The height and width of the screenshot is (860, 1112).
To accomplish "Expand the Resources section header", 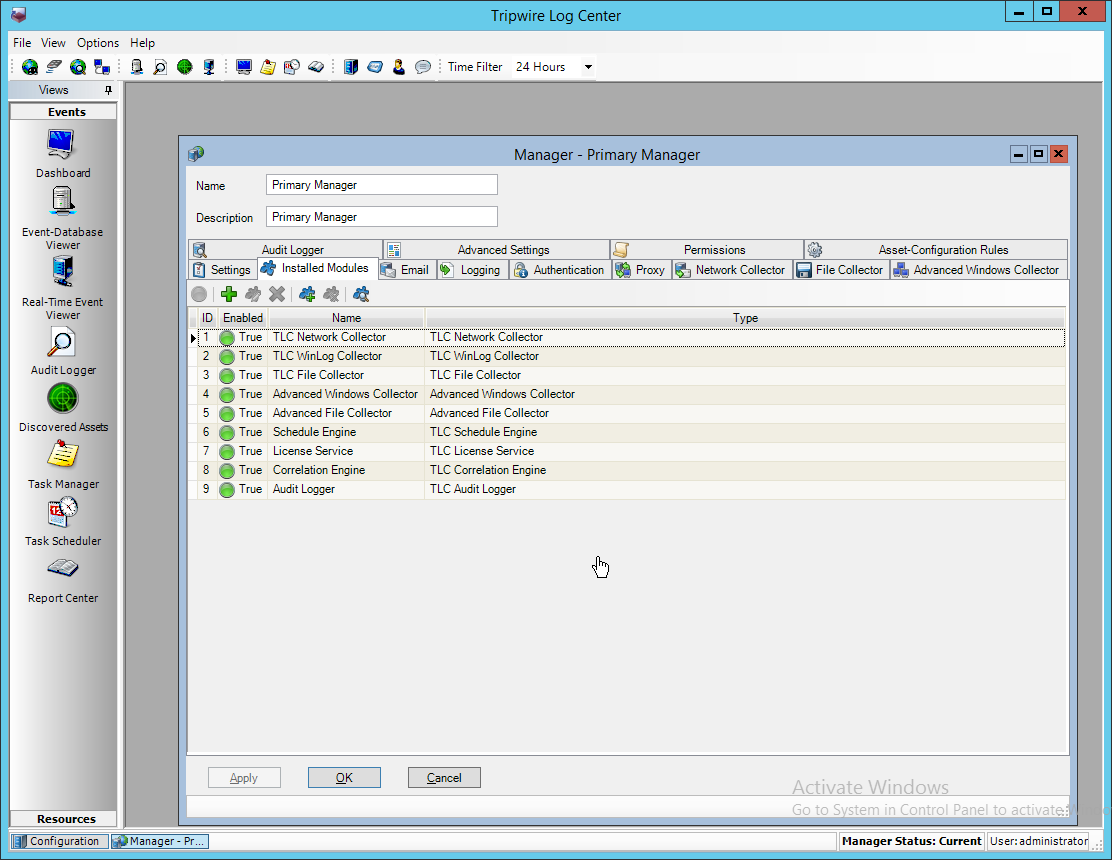I will pyautogui.click(x=64, y=818).
